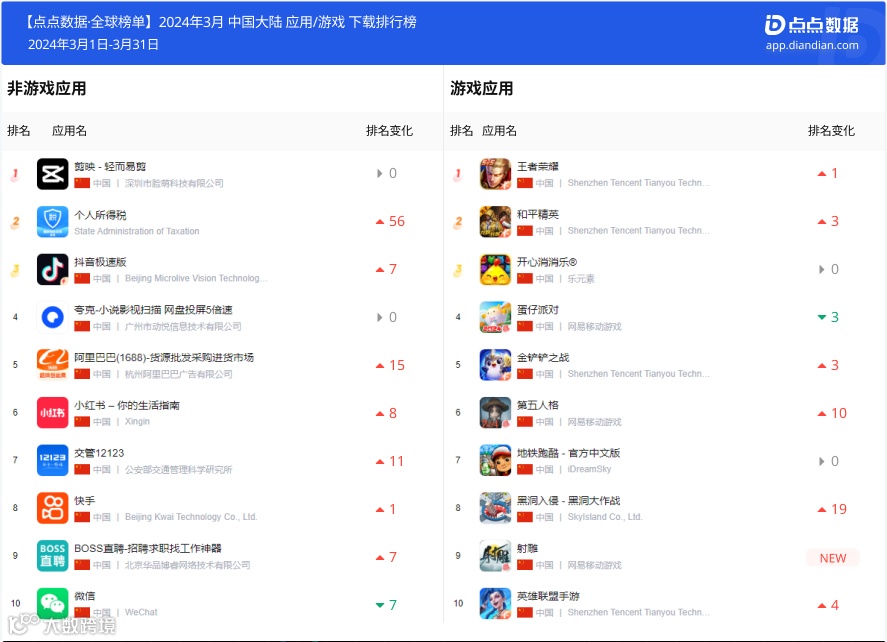Click the up 4 change for 英雄联盟手游
Screen dimensions: 887x642
click(x=828, y=606)
